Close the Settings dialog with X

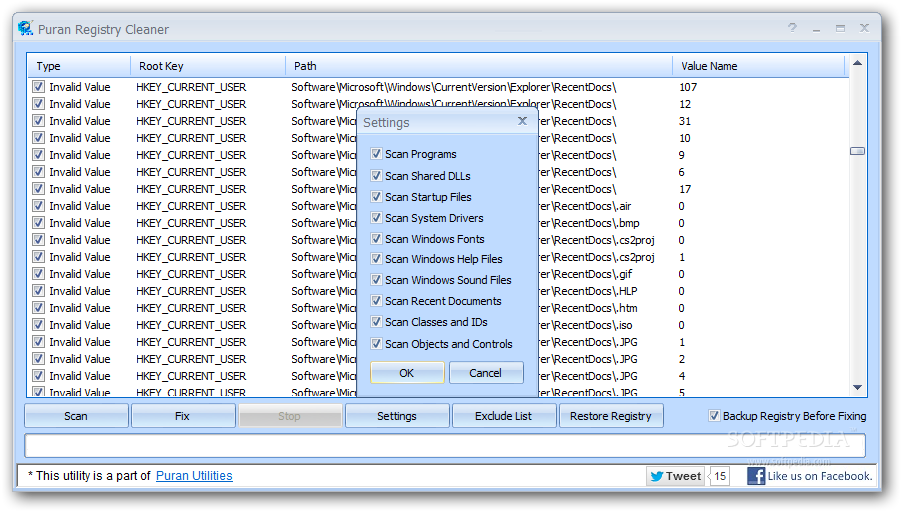coord(522,121)
